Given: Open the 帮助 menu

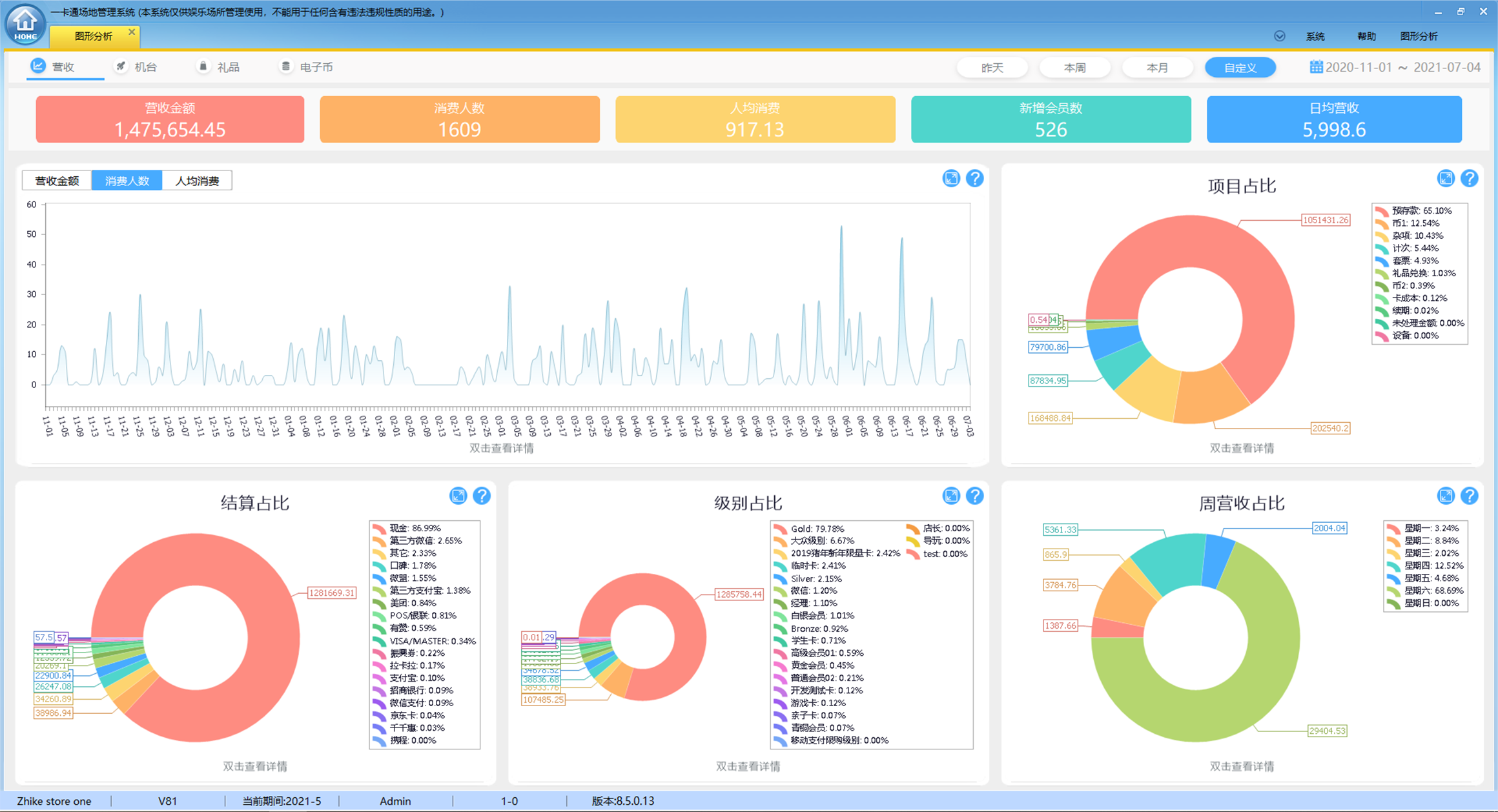Looking at the screenshot, I should pos(1366,36).
